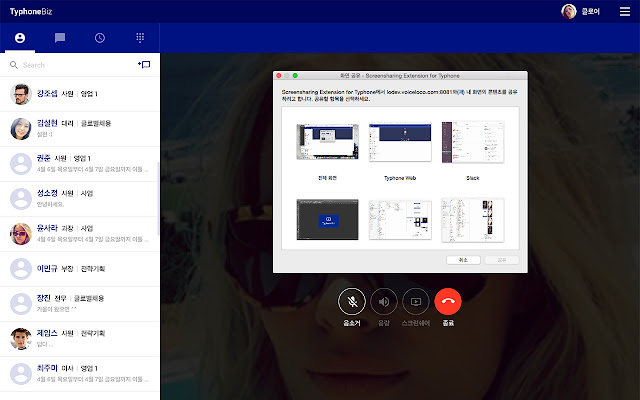640x400 pixels.
Task: Toggle the speaker volume button
Action: pos(384,302)
